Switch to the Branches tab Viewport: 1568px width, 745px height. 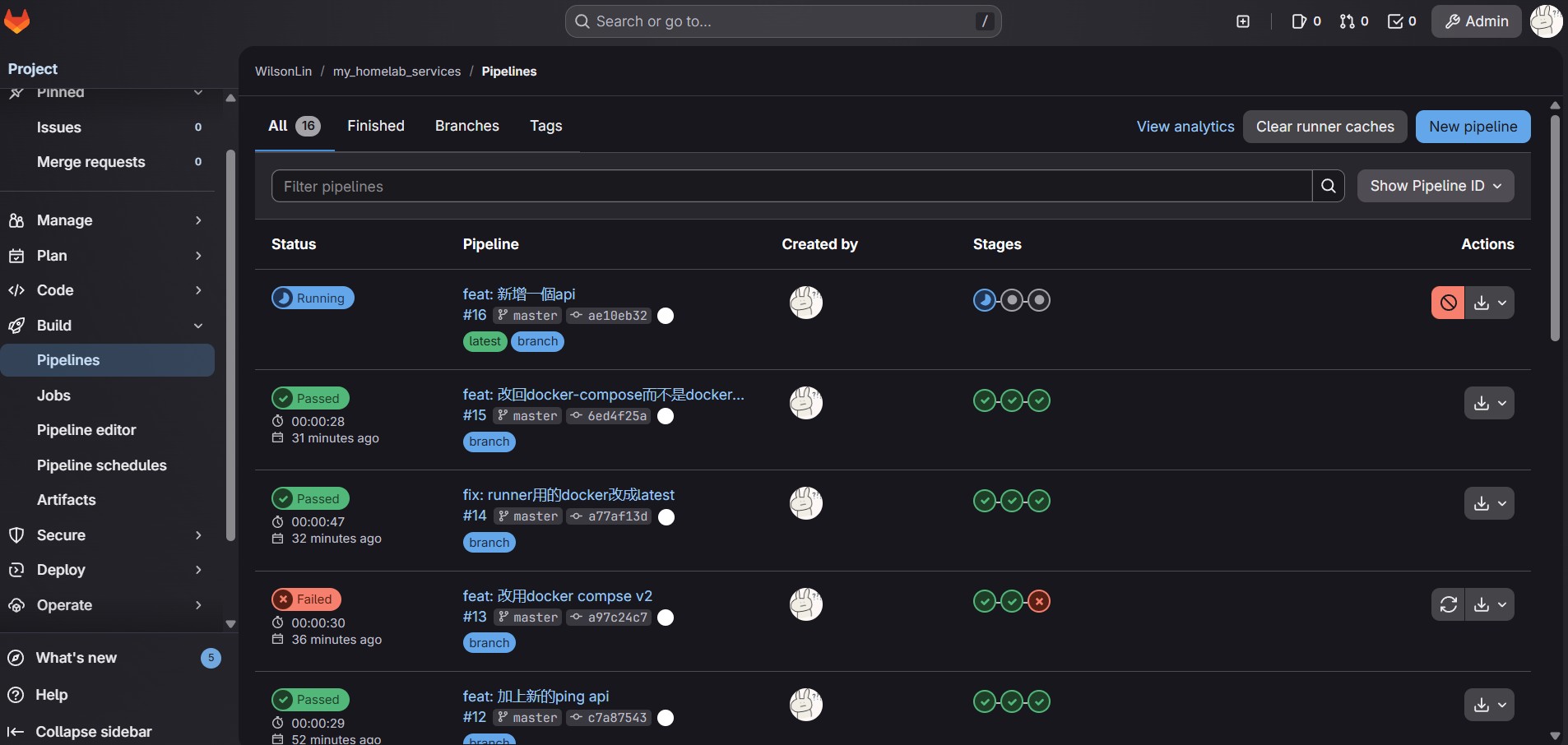point(466,126)
